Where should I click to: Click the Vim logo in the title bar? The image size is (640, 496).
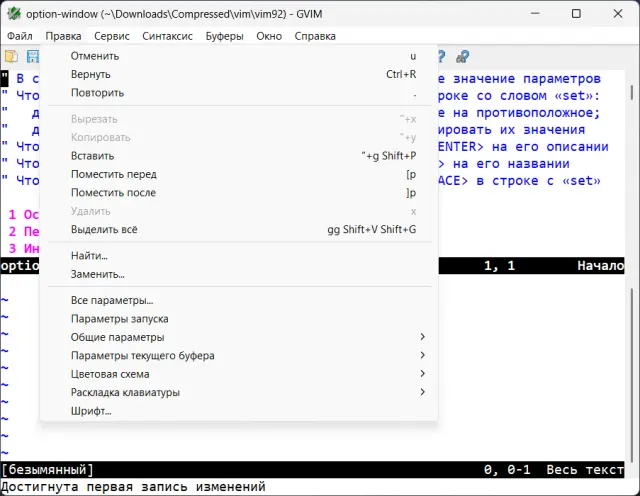click(14, 14)
